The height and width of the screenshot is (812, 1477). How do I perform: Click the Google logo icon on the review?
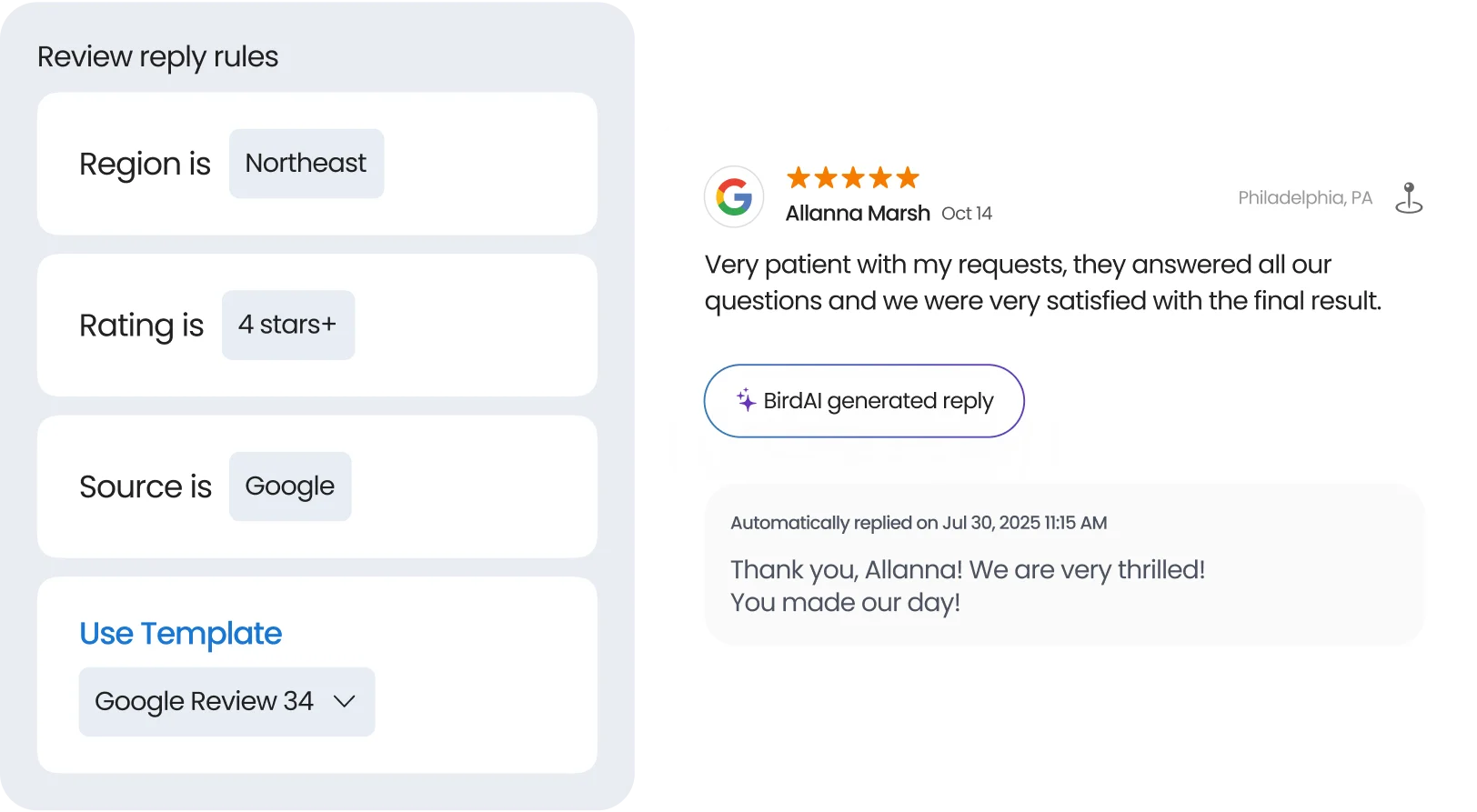[734, 196]
